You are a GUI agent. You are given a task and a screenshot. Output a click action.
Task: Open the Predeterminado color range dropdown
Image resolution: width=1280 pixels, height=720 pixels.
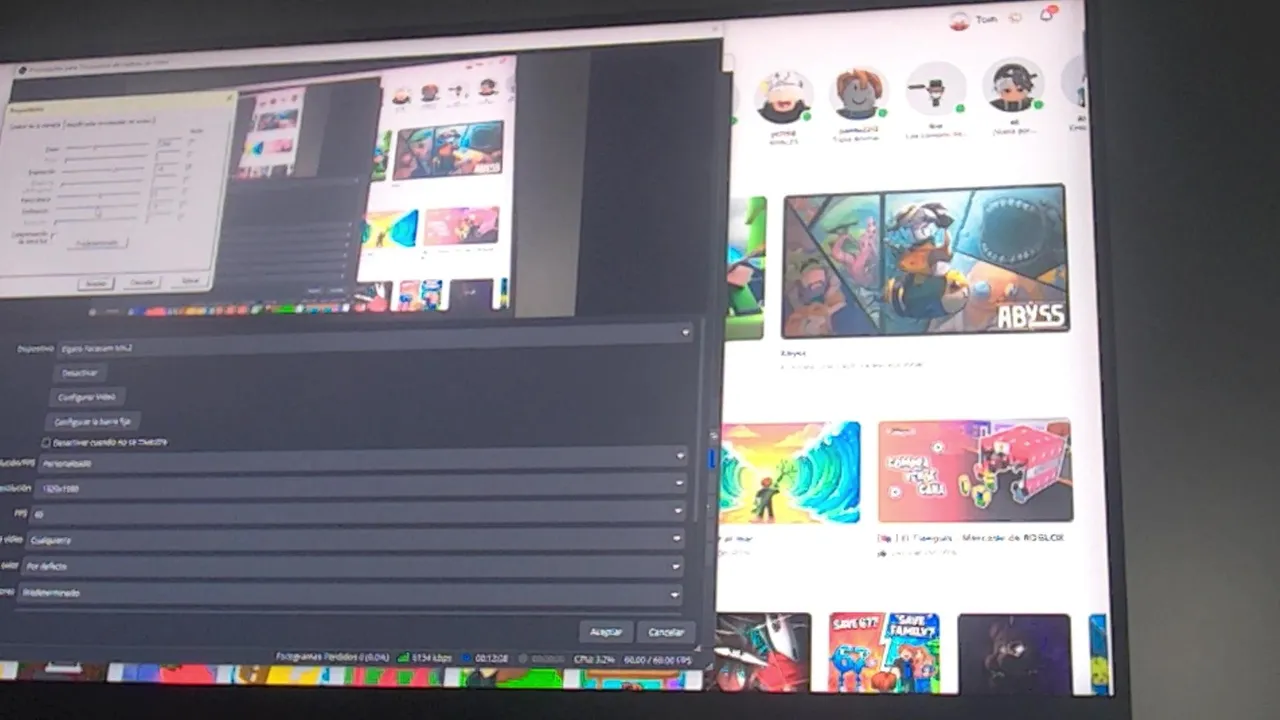pos(351,592)
